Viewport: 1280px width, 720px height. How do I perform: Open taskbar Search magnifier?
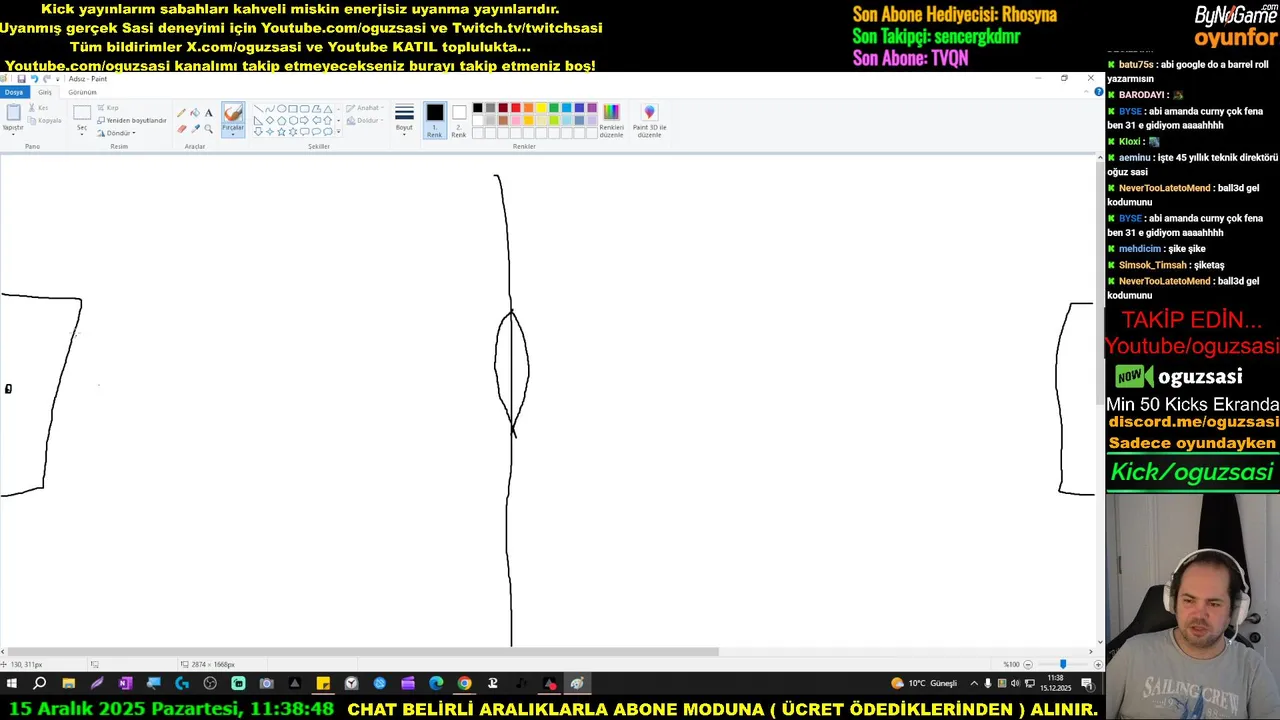click(40, 684)
